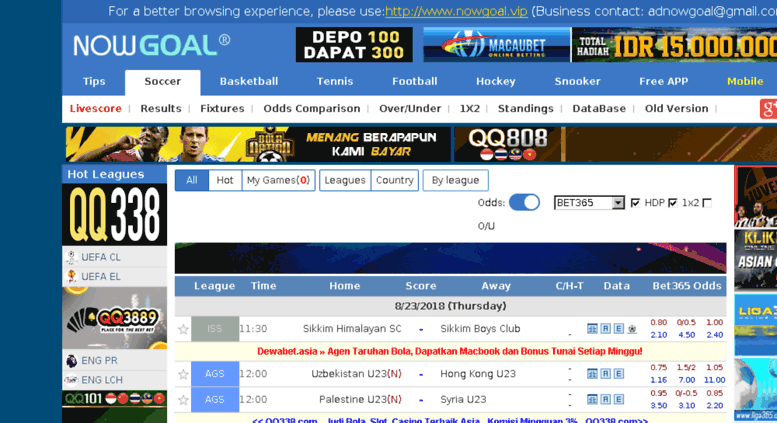The image size is (777, 423).
Task: Click the QQ338 sidebar banner
Action: (114, 215)
